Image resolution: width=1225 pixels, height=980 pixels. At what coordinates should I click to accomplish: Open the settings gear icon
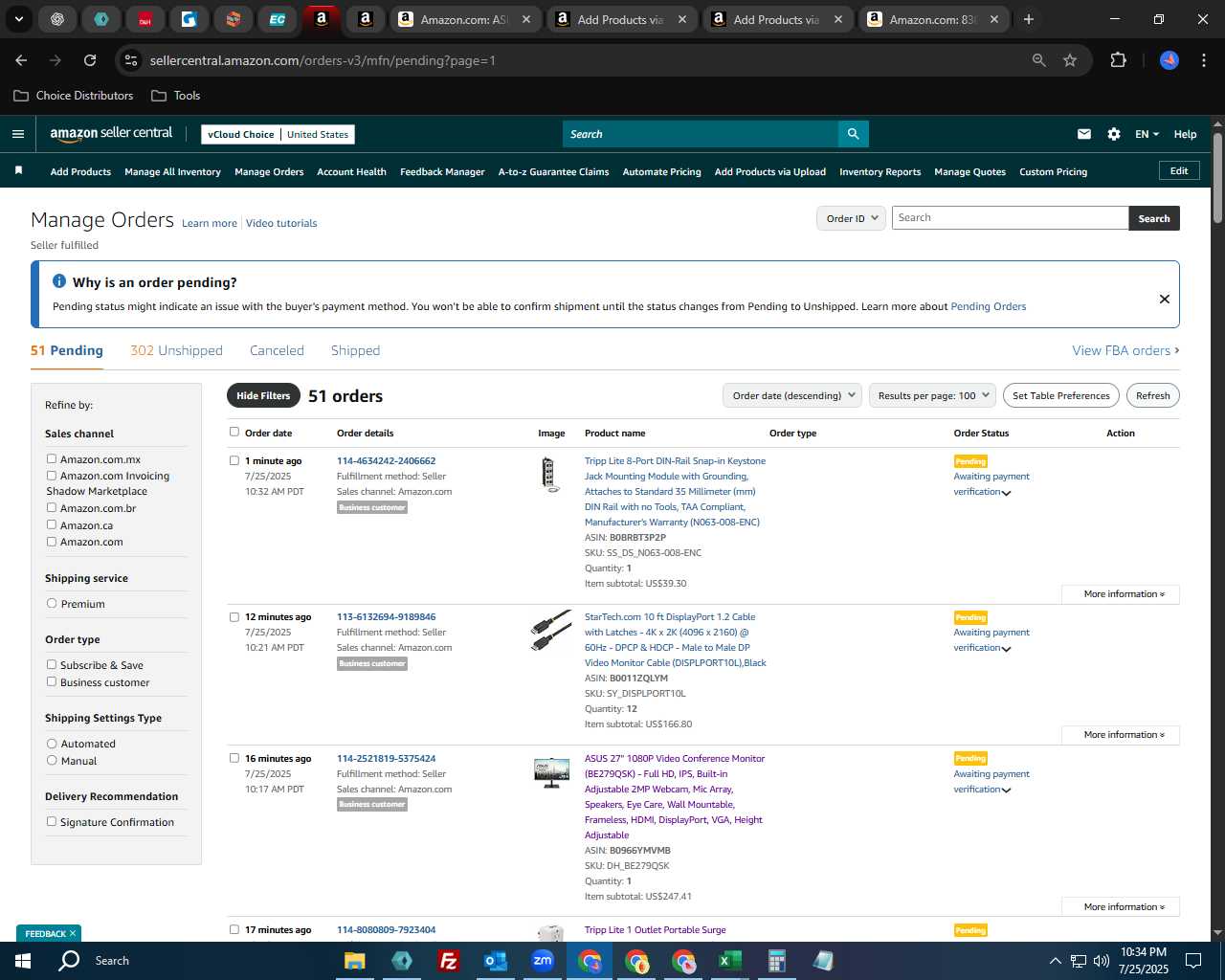[1114, 134]
